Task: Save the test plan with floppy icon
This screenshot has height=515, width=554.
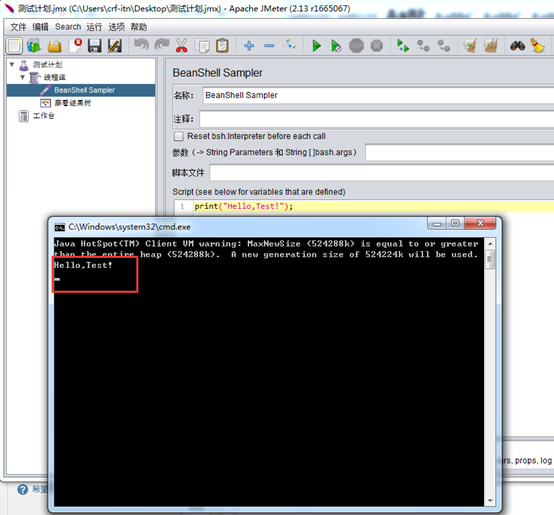Action: [x=95, y=46]
